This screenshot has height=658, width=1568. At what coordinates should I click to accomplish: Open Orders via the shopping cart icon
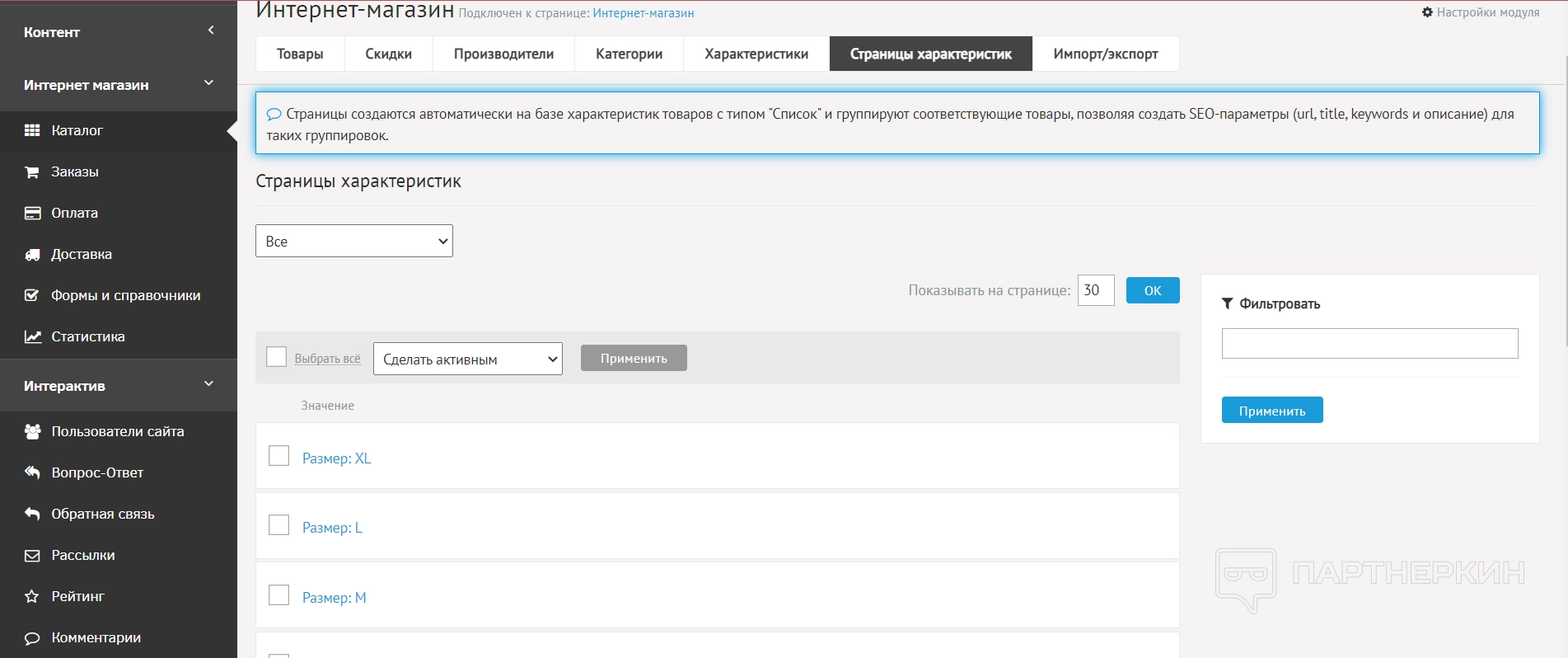[x=32, y=172]
